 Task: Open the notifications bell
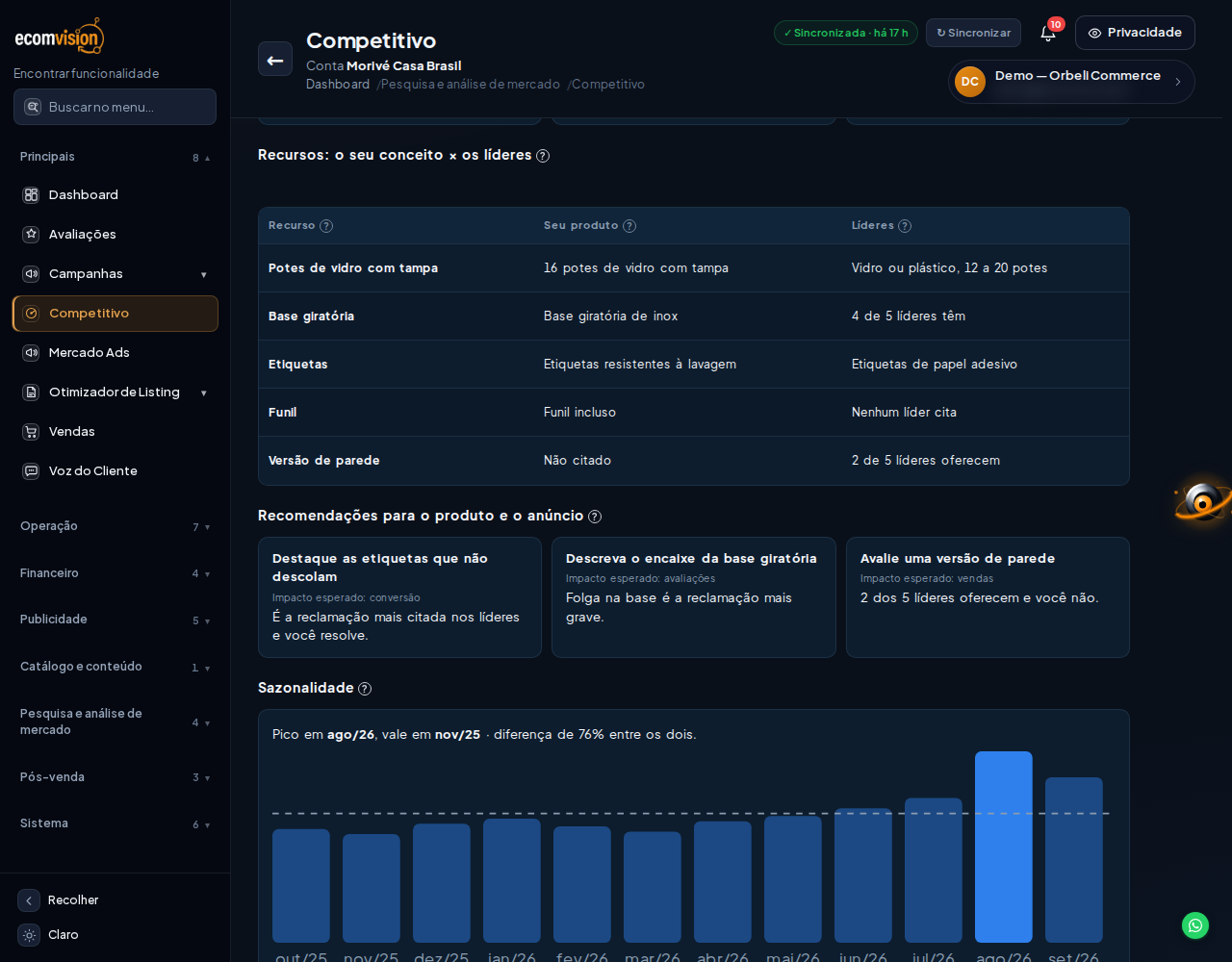tap(1048, 33)
